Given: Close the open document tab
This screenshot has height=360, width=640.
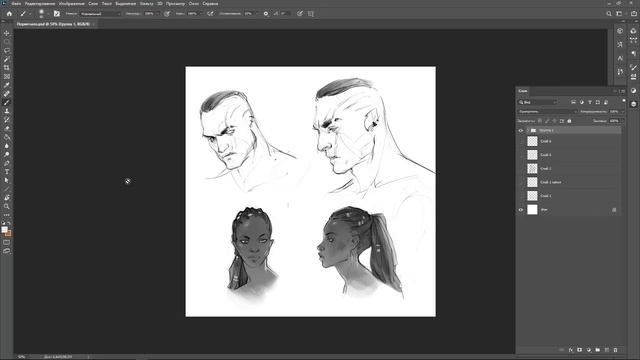Looking at the screenshot, I should 93,24.
